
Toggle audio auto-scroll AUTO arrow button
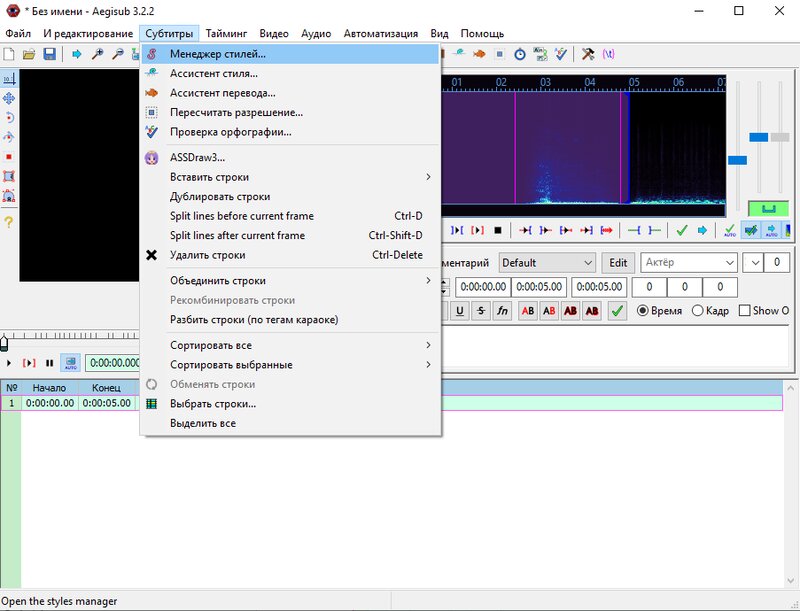771,231
